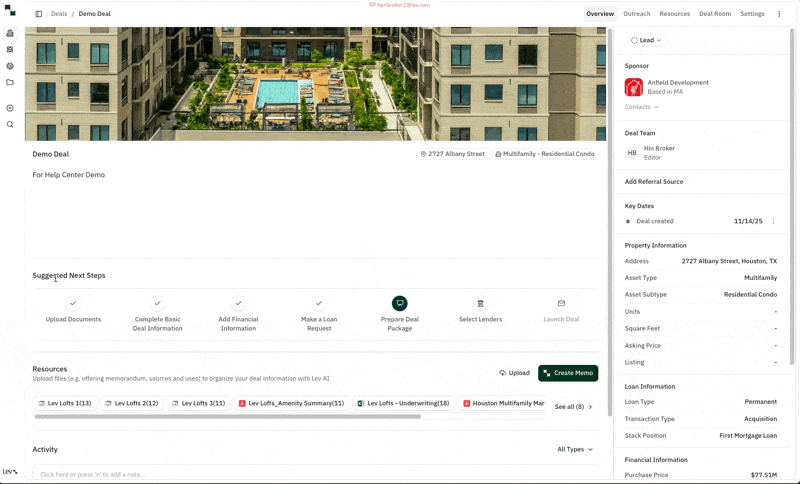
Task: Open search with the magnifier icon
Action: tap(10, 125)
